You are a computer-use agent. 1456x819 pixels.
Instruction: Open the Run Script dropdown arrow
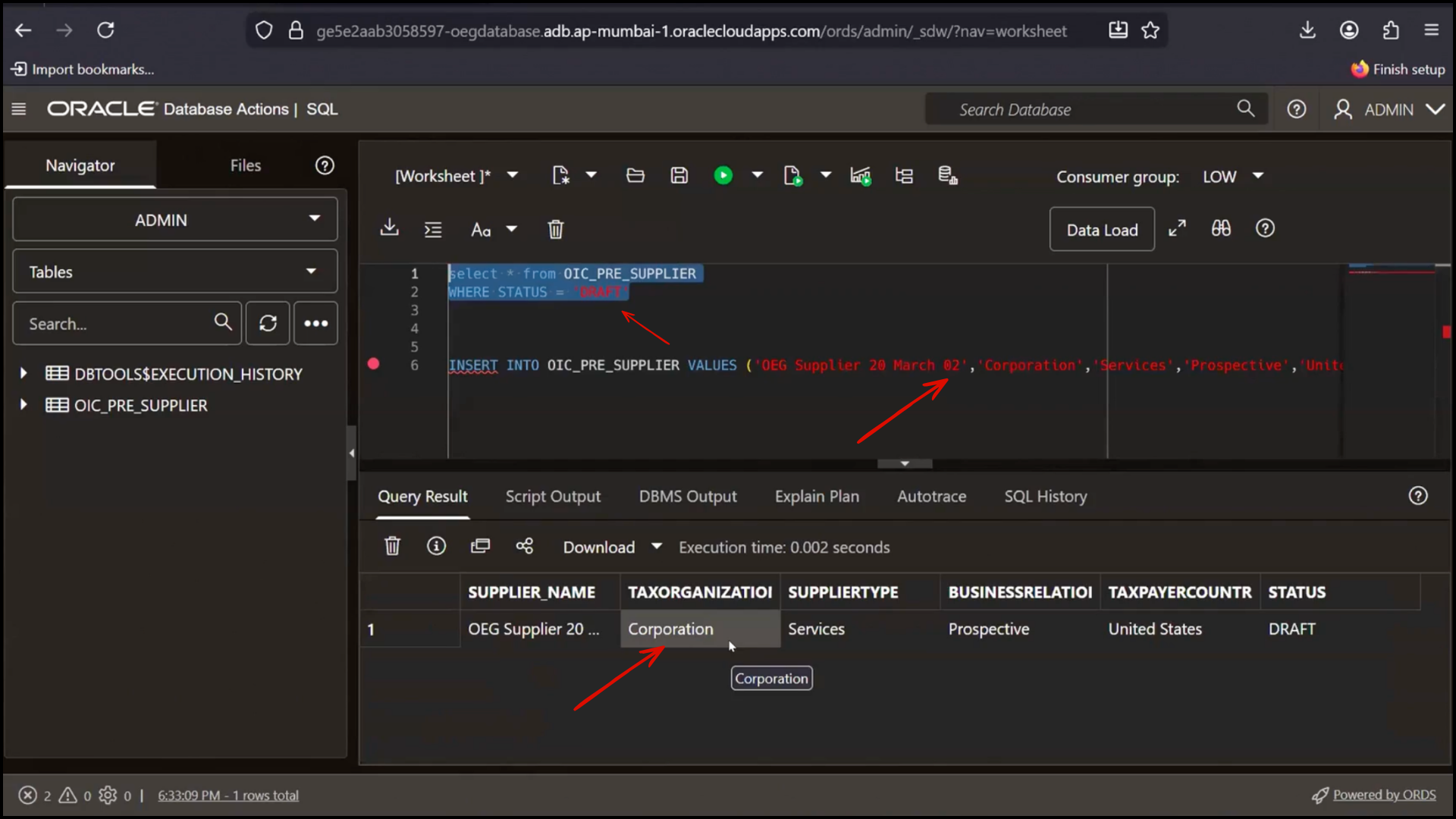coord(826,175)
